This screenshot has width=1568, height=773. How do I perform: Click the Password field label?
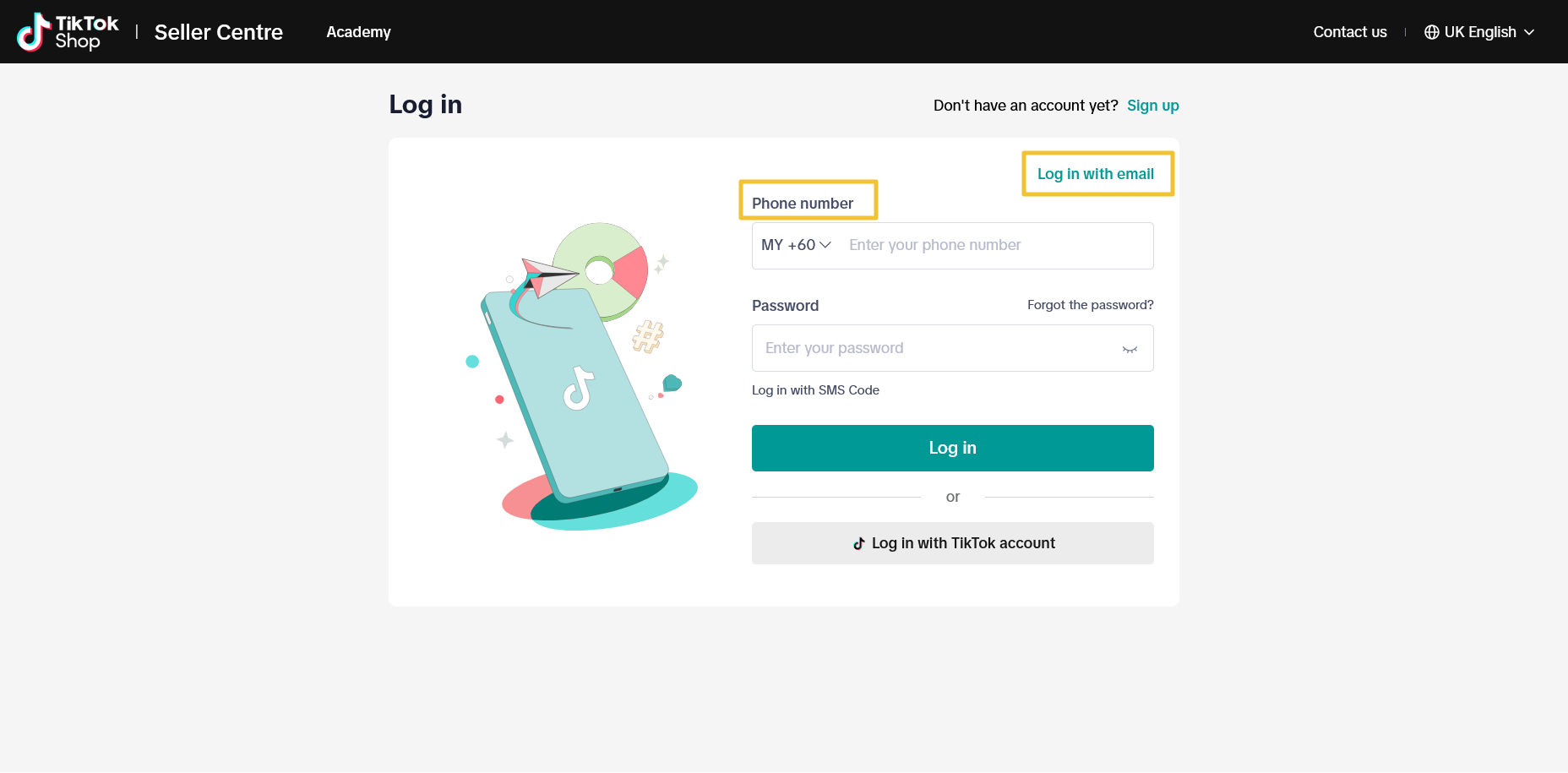[785, 306]
